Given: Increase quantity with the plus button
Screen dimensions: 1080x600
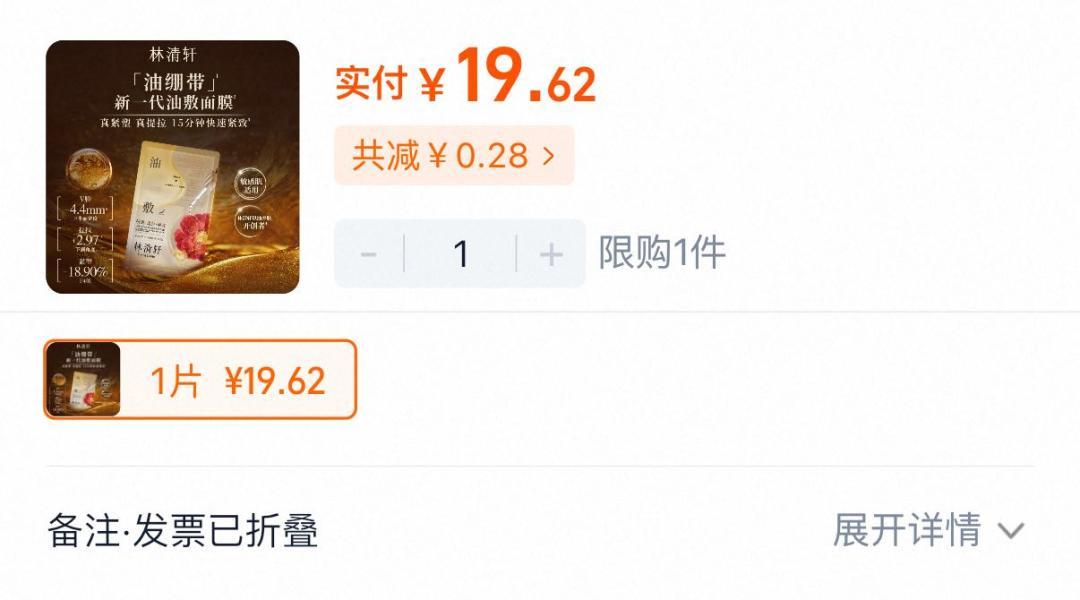Looking at the screenshot, I should 551,254.
